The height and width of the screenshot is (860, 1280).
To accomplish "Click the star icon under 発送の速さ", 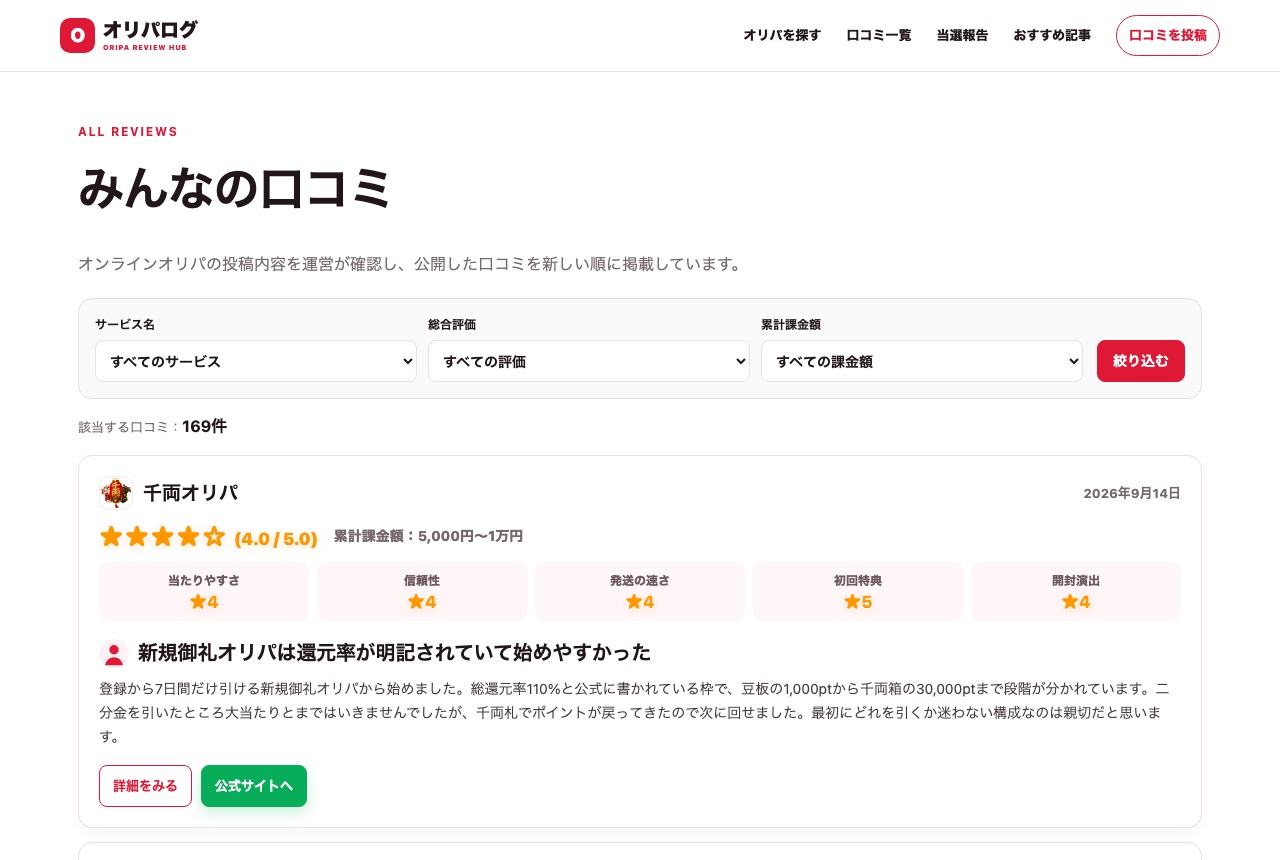I will 633,602.
